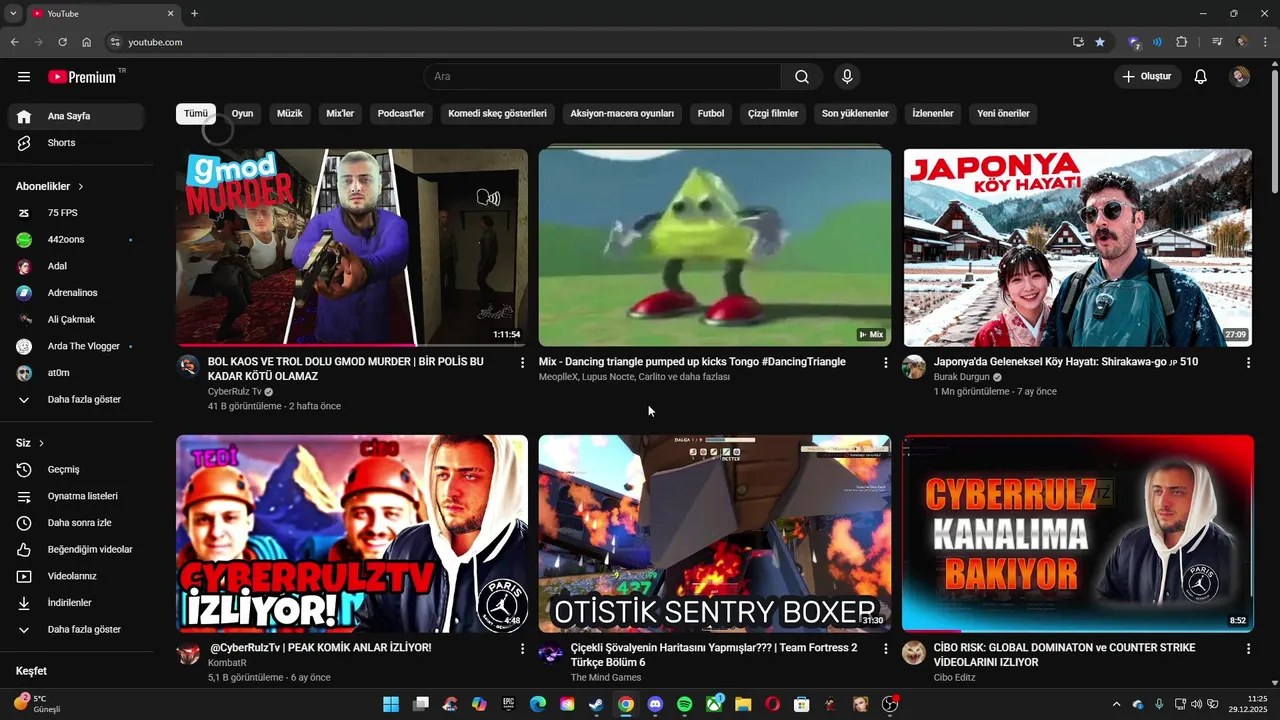Expand Daha fazla göster under Abonelikler

click(x=76, y=399)
